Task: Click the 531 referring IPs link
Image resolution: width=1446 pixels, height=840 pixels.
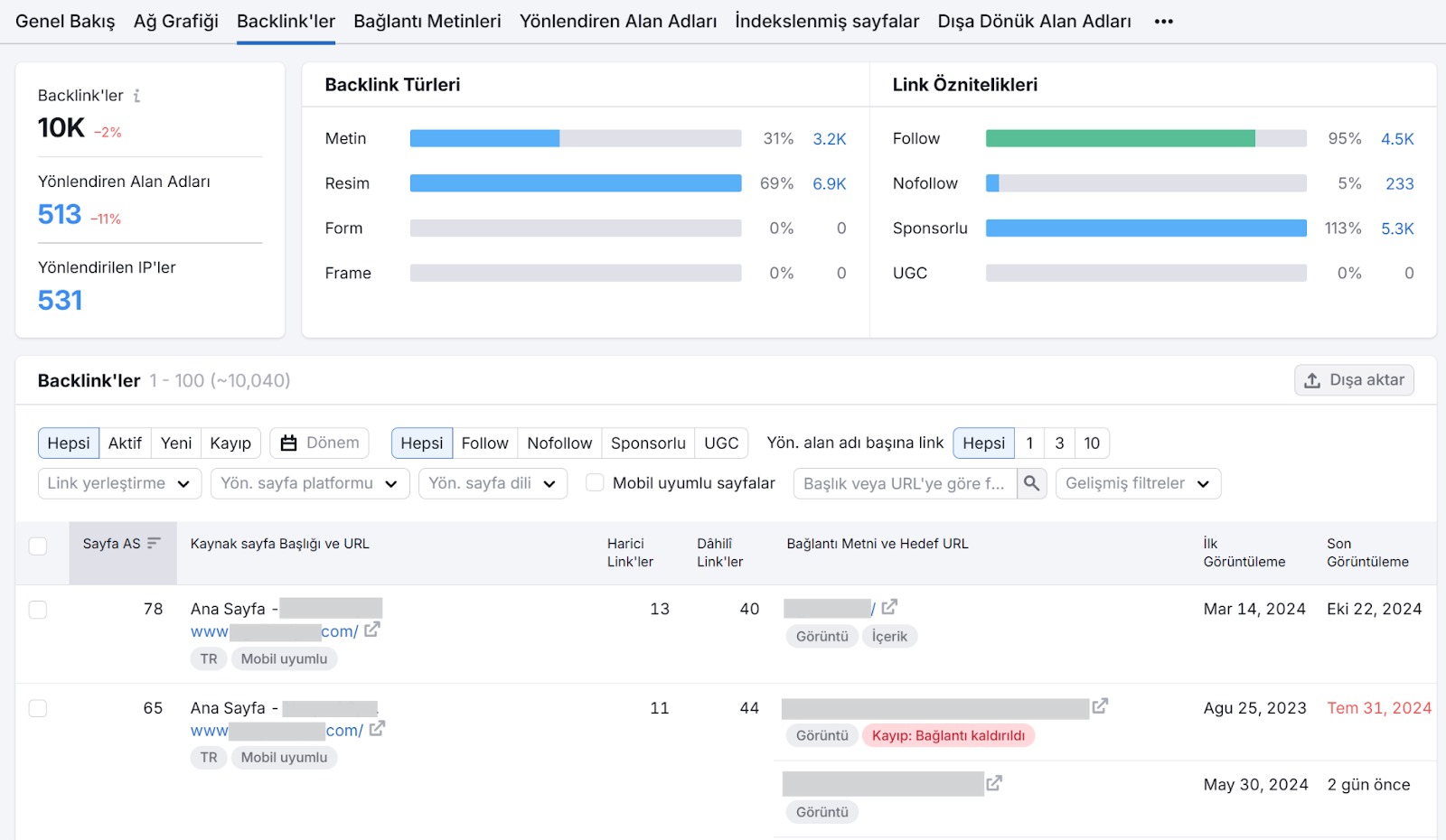Action: (x=60, y=301)
